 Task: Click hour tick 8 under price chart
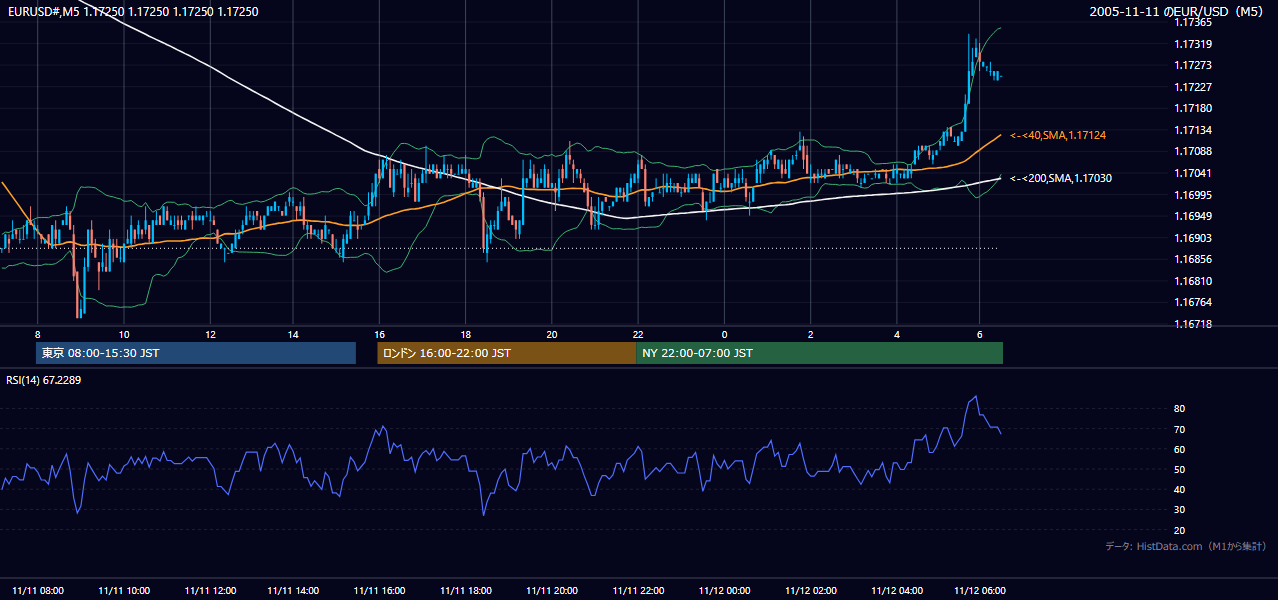pyautogui.click(x=37, y=334)
